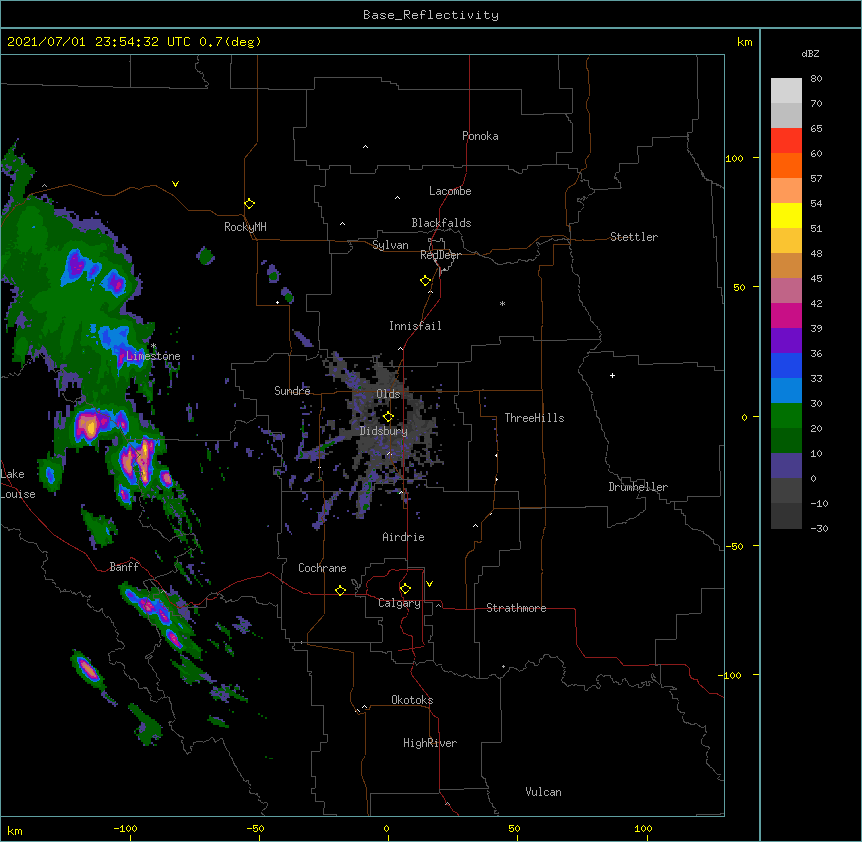Click the -30 value in the dBZ legend
The width and height of the screenshot is (862, 842).
tap(819, 528)
